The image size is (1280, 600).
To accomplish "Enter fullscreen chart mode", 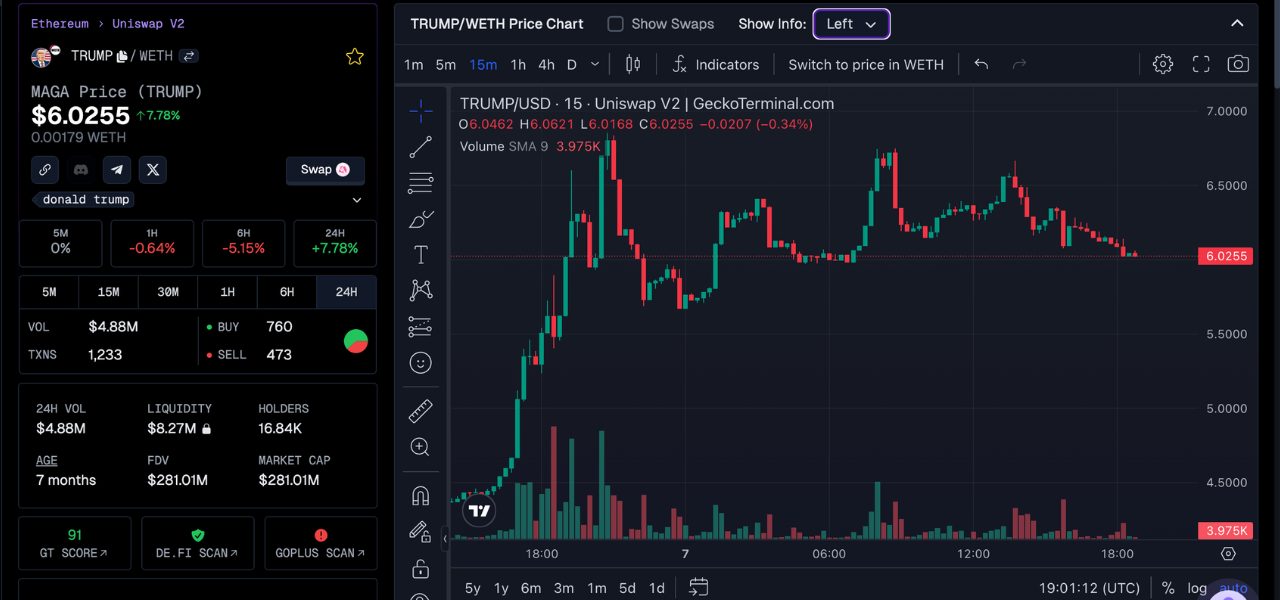I will click(x=1201, y=64).
